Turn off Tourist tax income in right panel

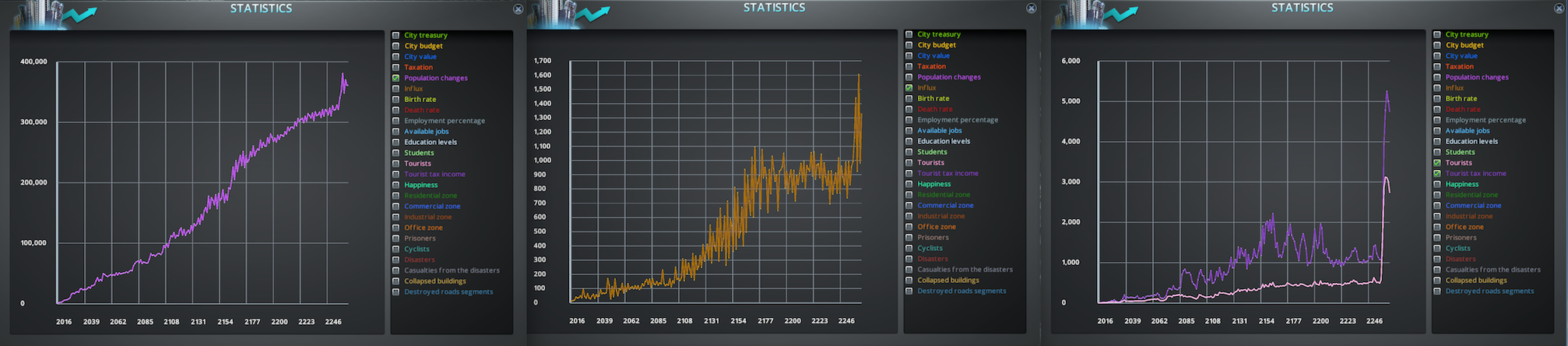coord(1437,174)
